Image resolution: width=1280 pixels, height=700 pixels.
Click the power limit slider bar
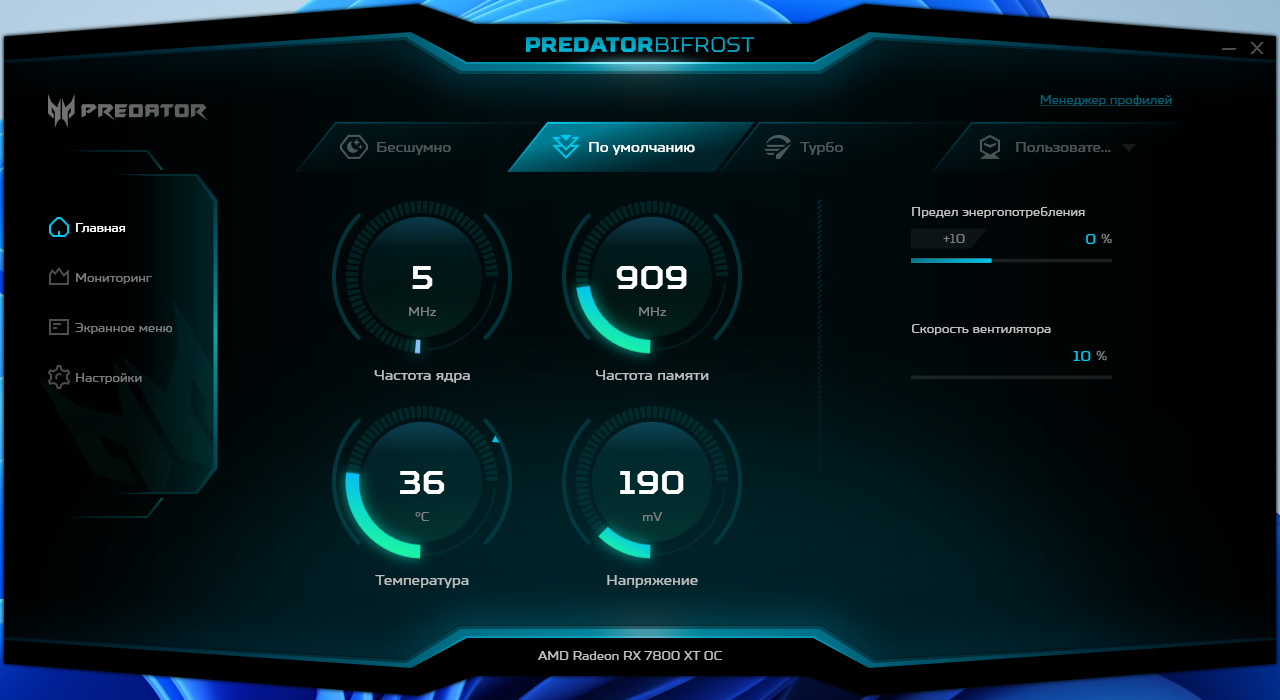[1011, 260]
